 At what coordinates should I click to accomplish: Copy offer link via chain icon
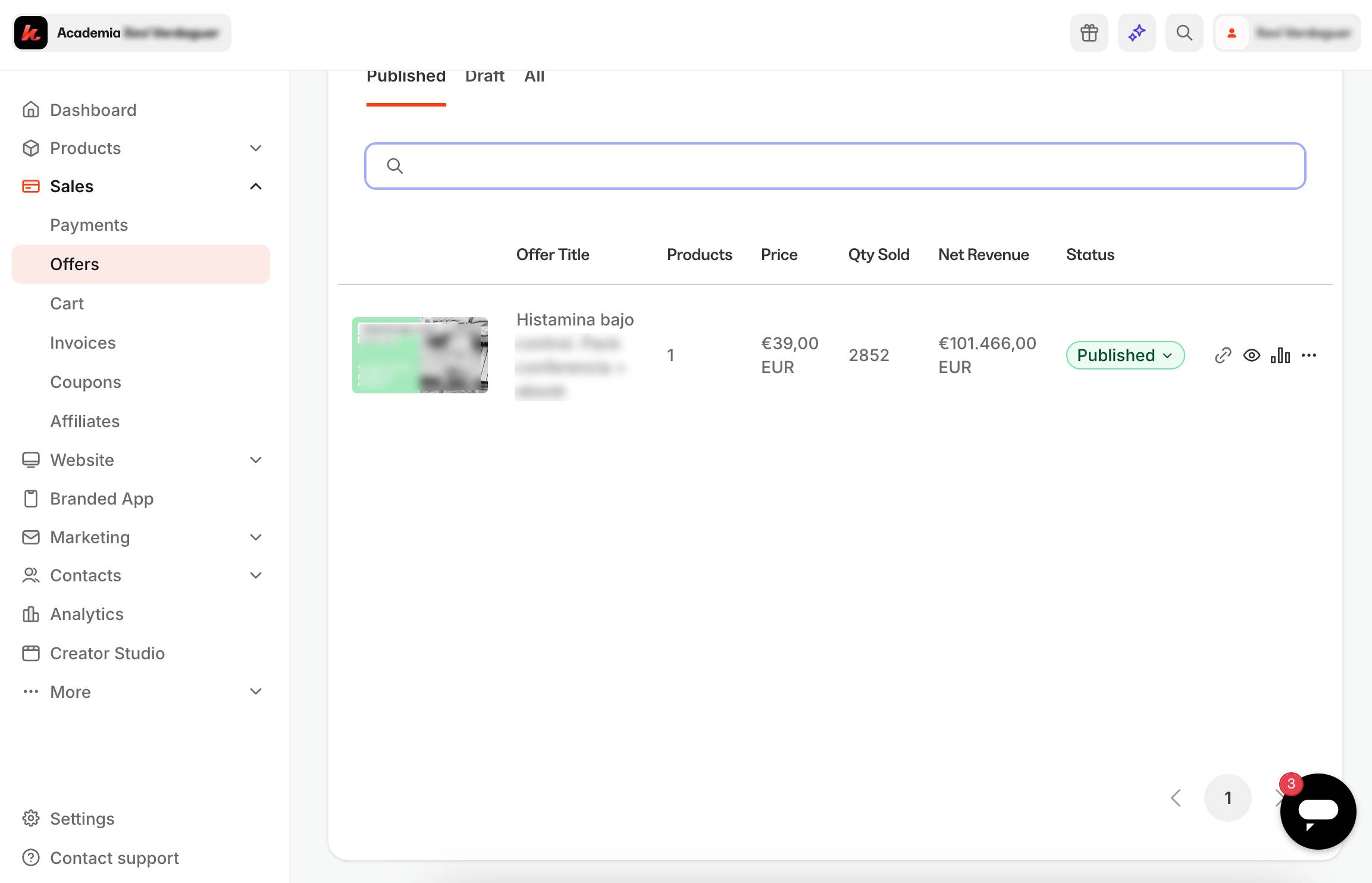tap(1223, 355)
